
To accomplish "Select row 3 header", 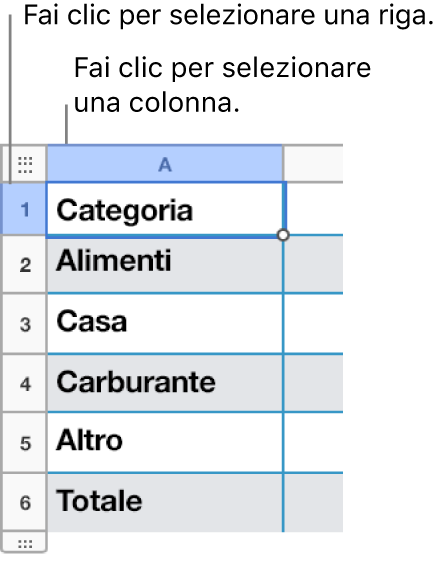I will click(x=25, y=323).
